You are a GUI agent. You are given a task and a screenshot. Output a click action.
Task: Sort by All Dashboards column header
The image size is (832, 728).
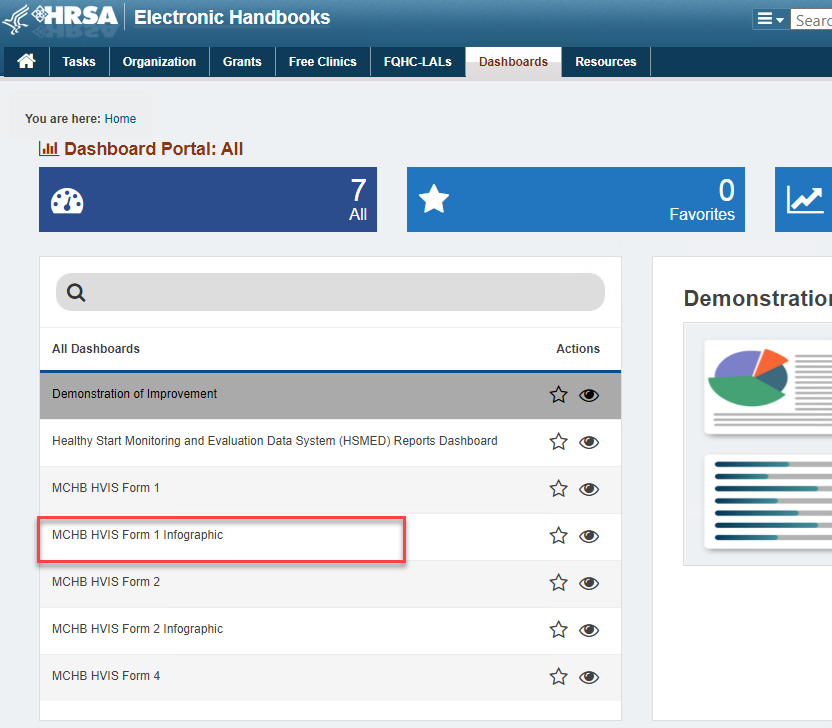[x=96, y=349]
